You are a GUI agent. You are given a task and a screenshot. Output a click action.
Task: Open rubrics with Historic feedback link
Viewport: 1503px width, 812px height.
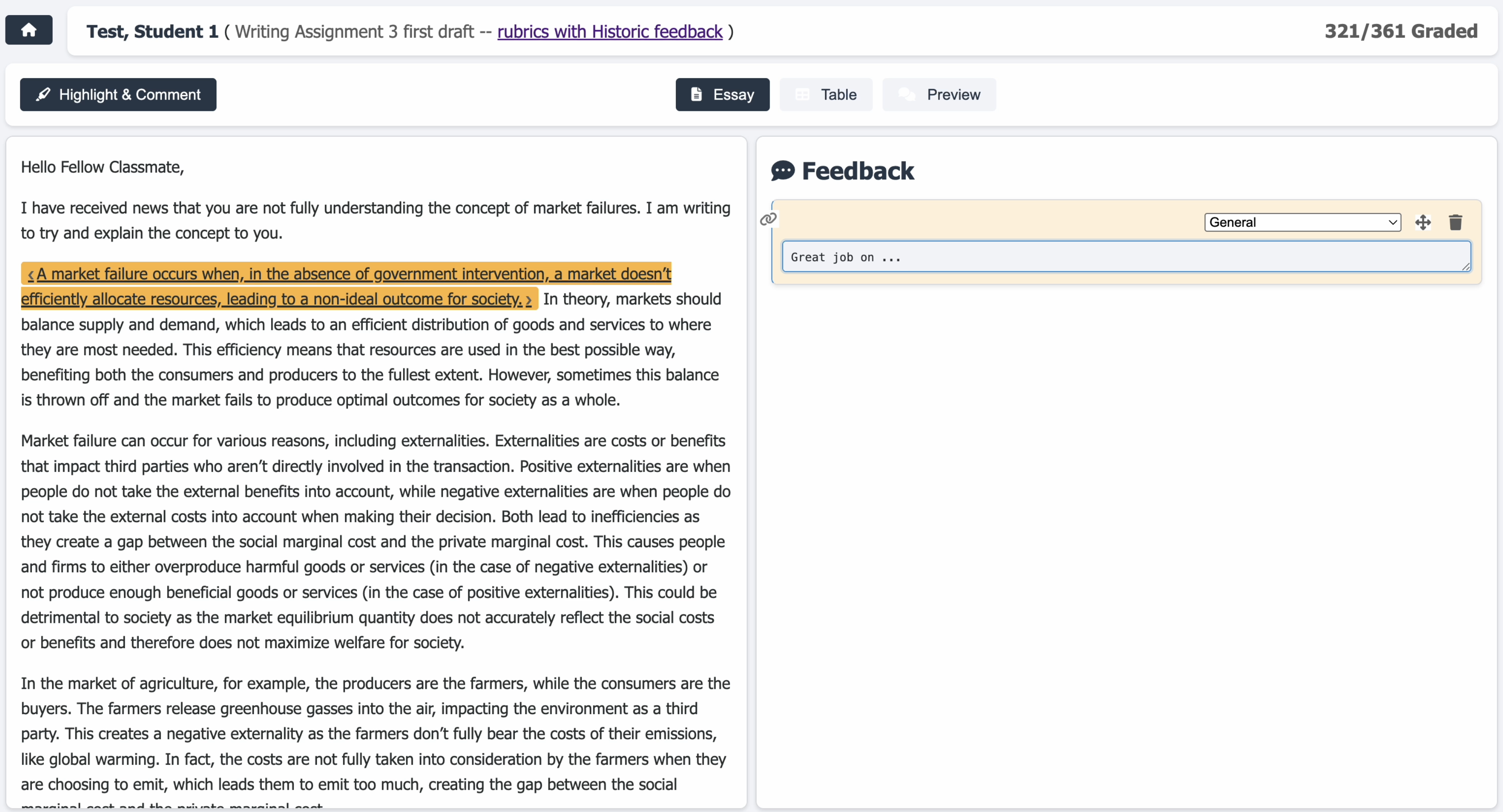609,32
